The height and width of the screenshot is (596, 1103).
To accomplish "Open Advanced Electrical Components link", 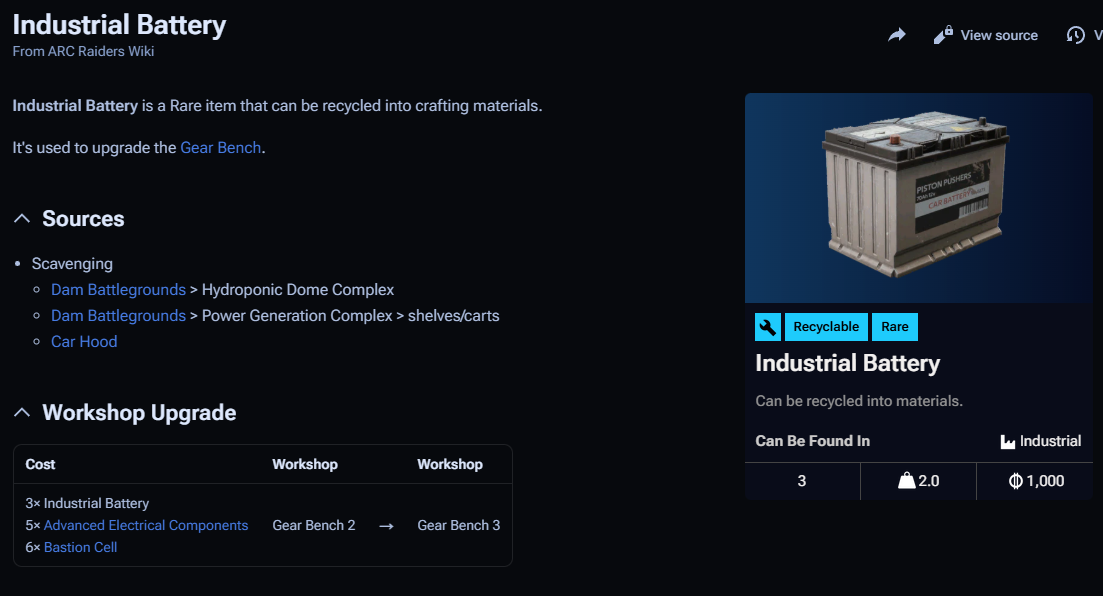I will point(146,526).
